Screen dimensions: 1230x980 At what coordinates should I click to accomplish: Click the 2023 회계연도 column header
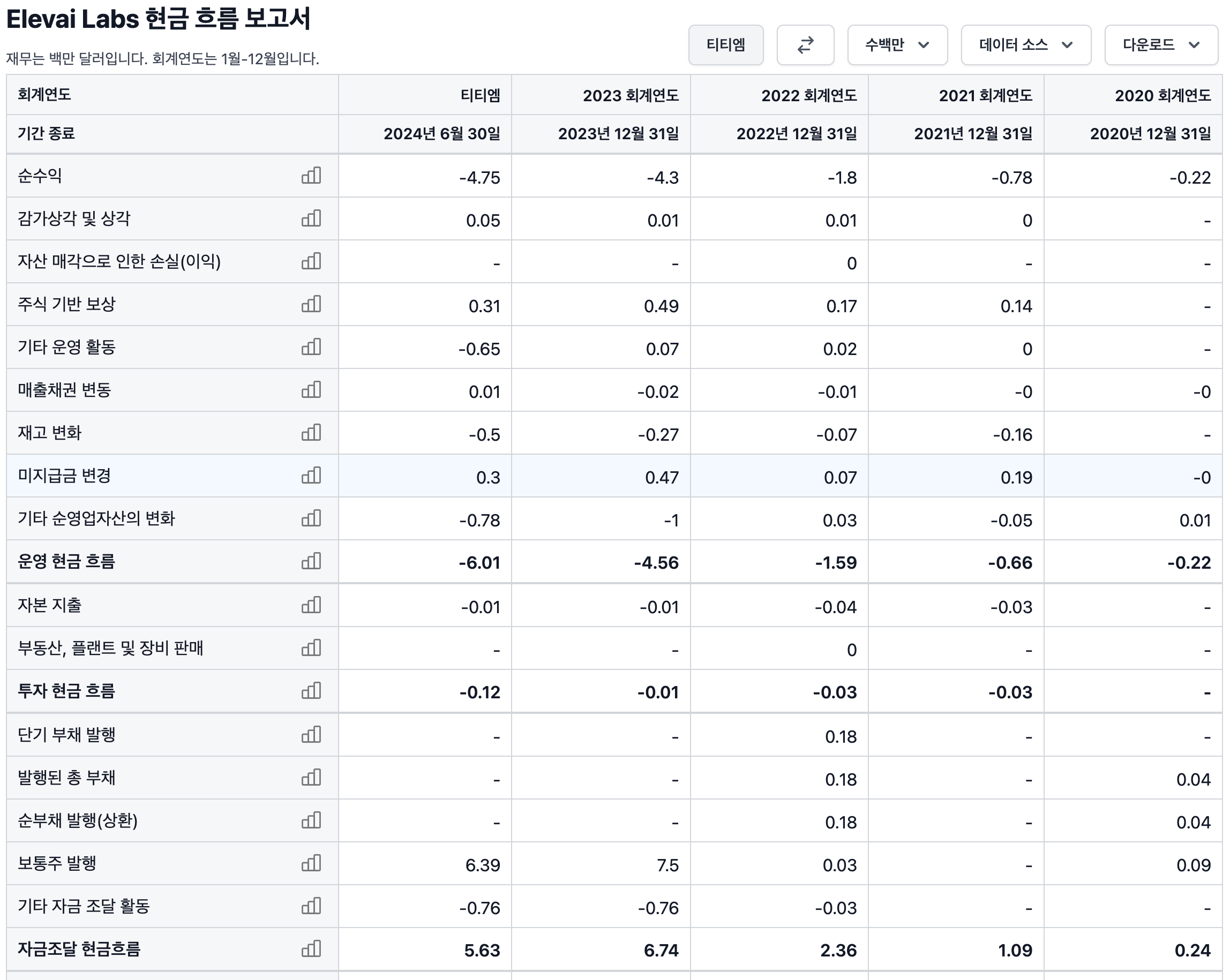click(631, 95)
